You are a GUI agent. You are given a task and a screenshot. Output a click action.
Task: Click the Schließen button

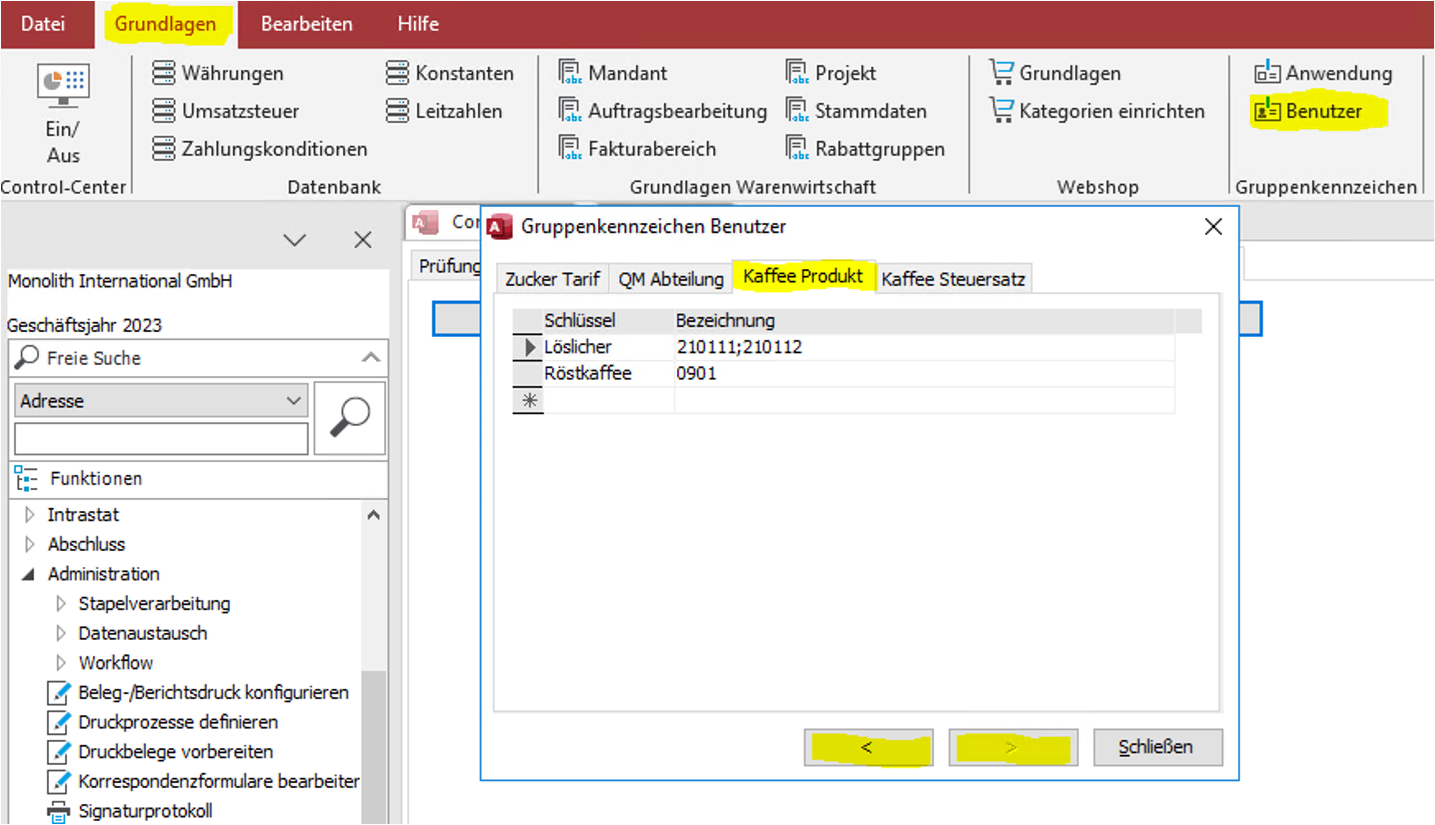pyautogui.click(x=1157, y=747)
